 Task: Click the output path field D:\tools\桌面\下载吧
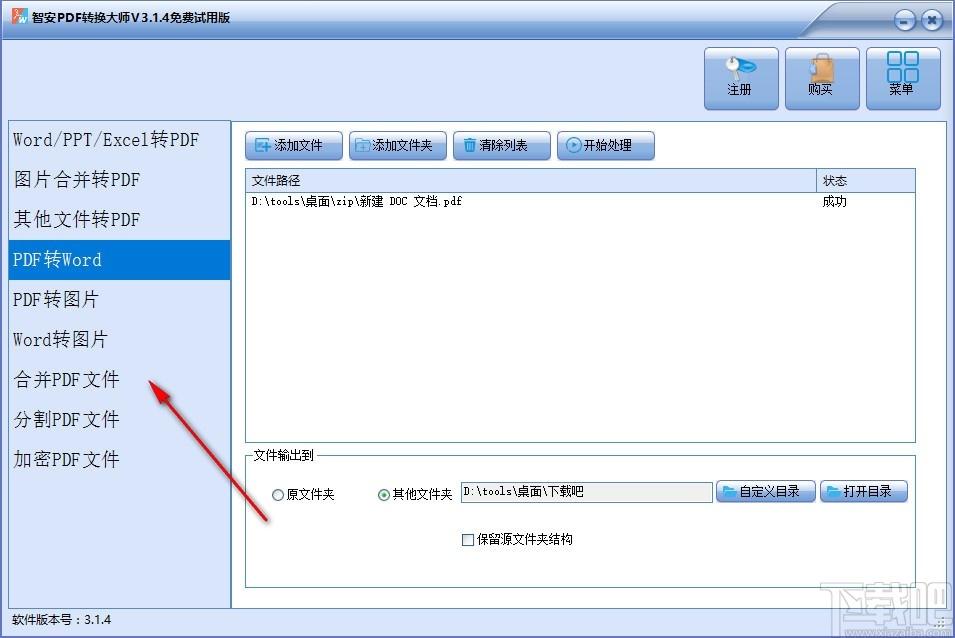coord(587,492)
